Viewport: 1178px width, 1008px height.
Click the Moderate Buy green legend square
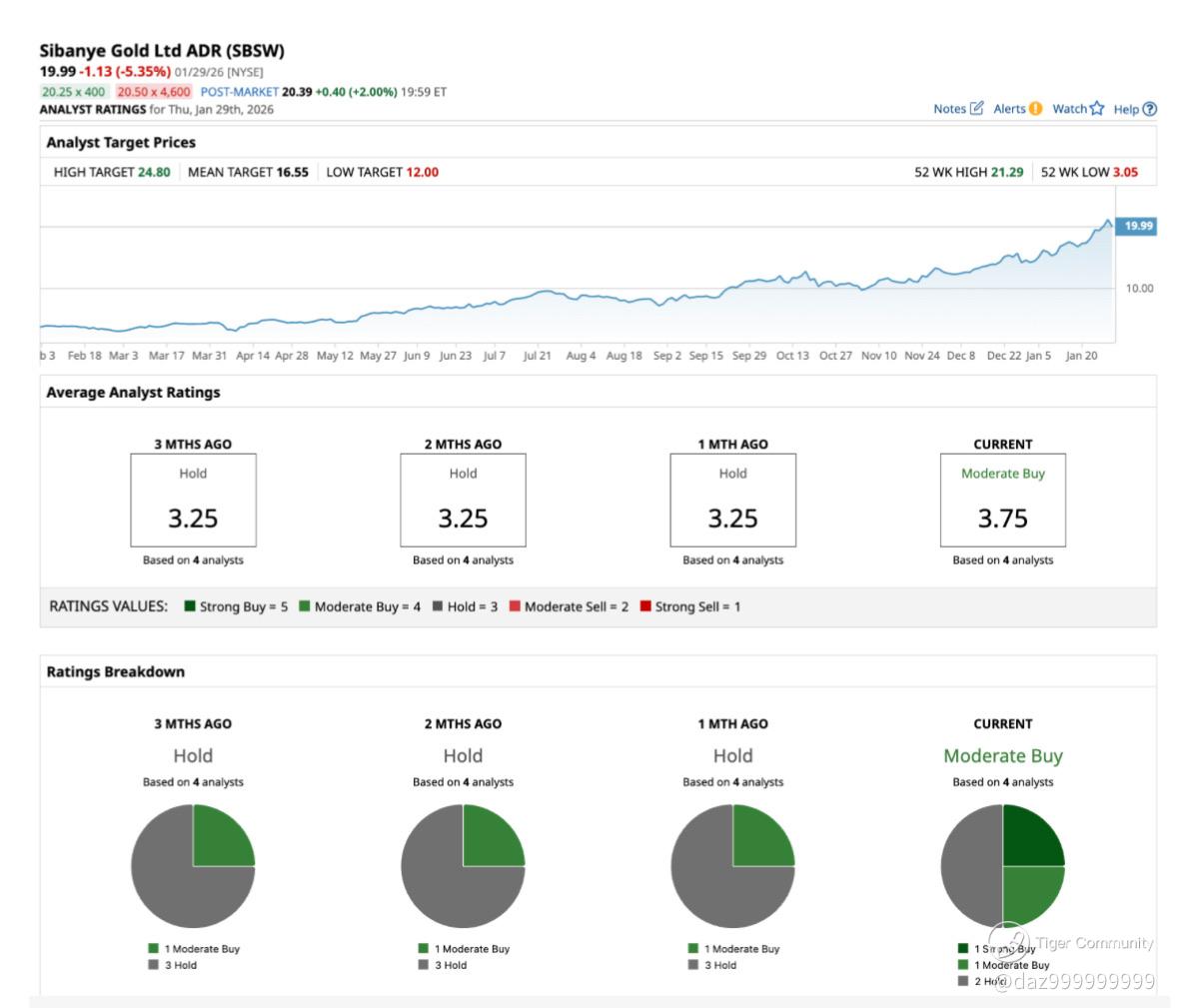(305, 606)
